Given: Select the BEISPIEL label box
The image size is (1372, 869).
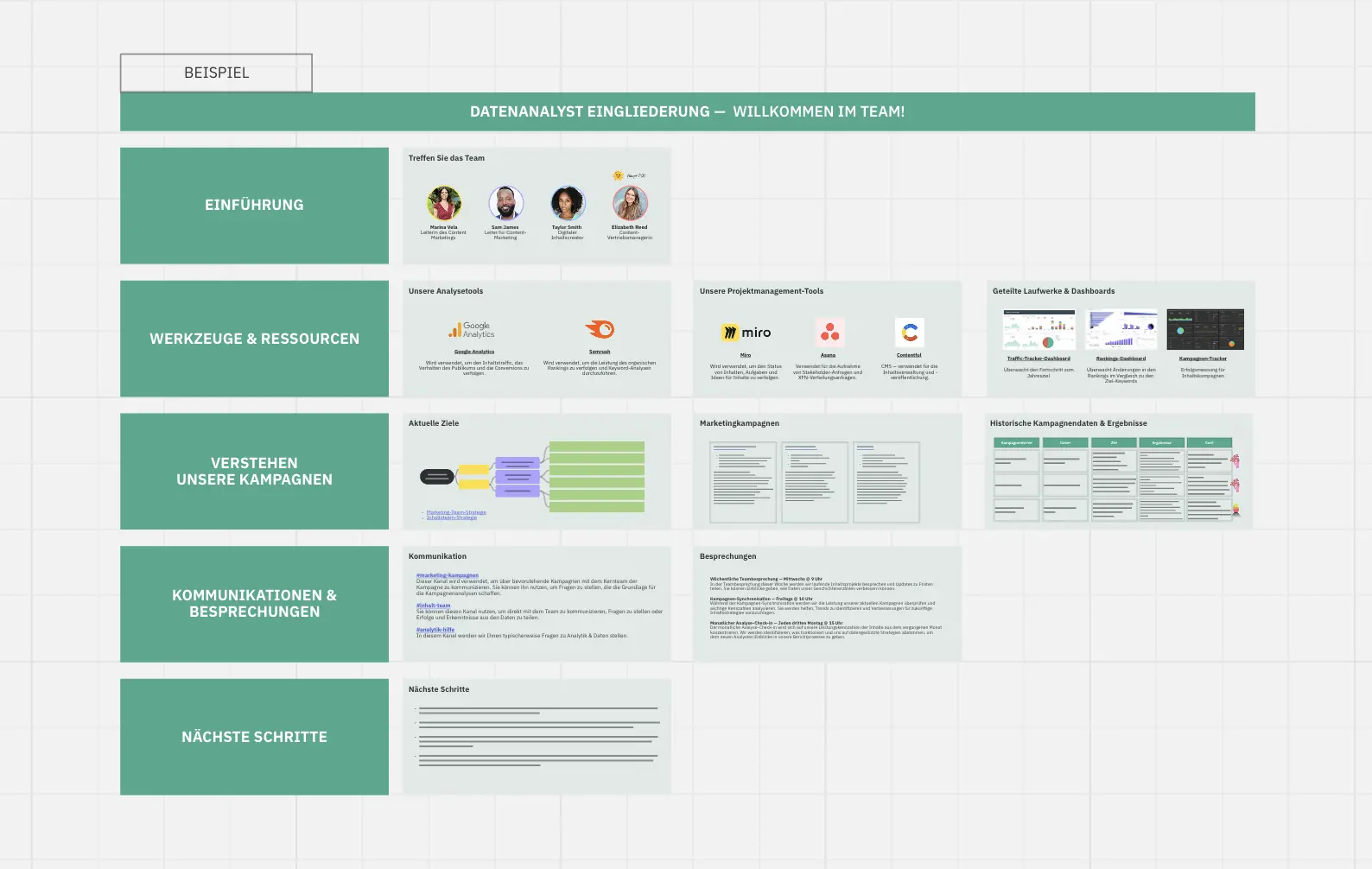Looking at the screenshot, I should point(216,73).
